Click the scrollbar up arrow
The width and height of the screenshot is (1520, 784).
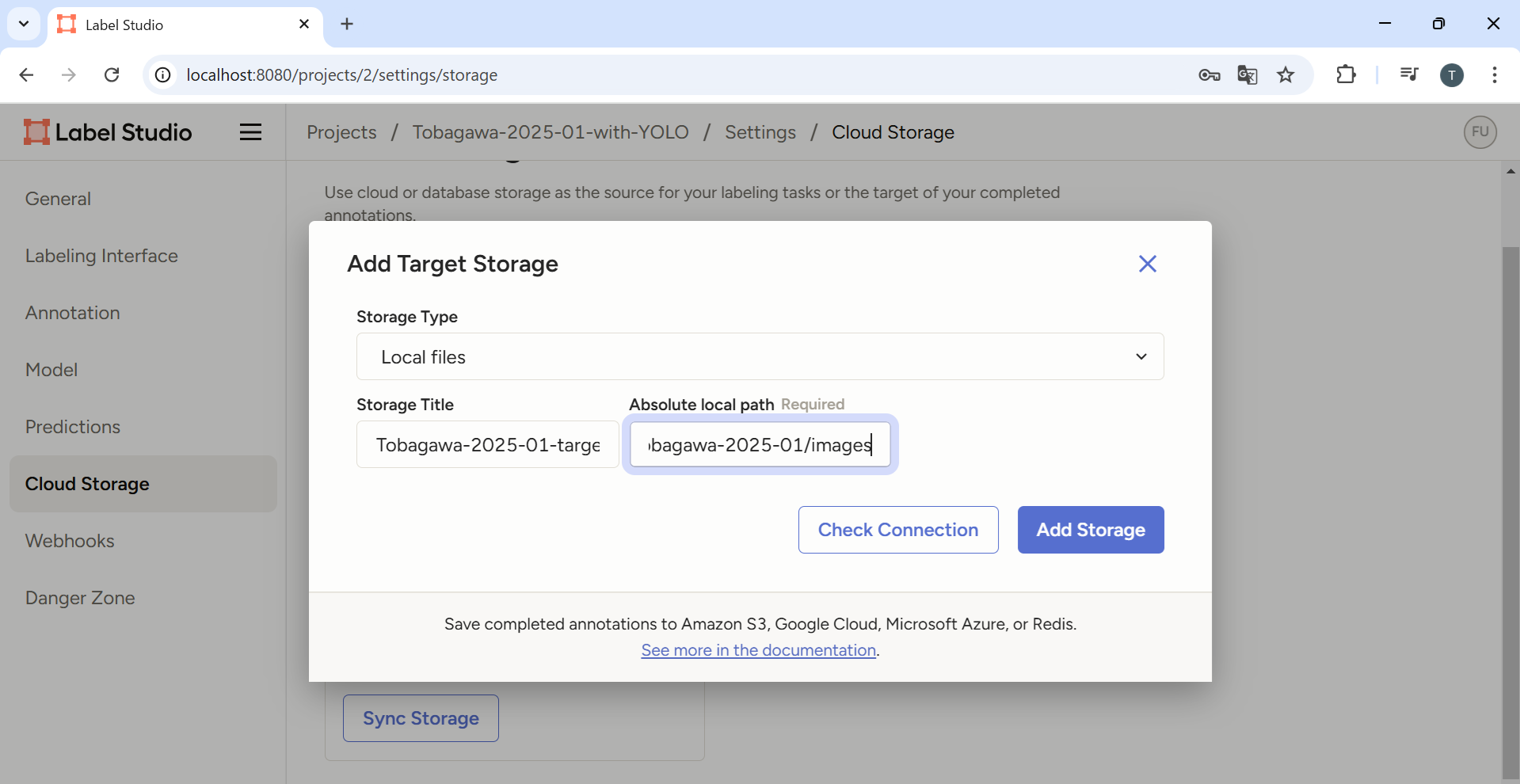(1510, 171)
